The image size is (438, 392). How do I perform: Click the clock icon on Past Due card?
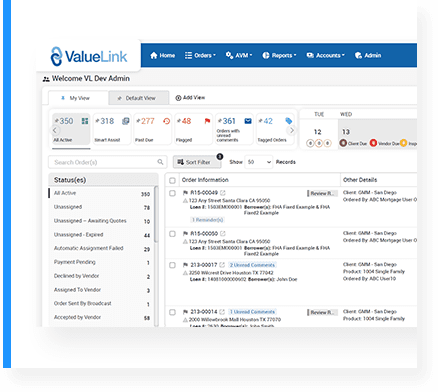[166, 121]
